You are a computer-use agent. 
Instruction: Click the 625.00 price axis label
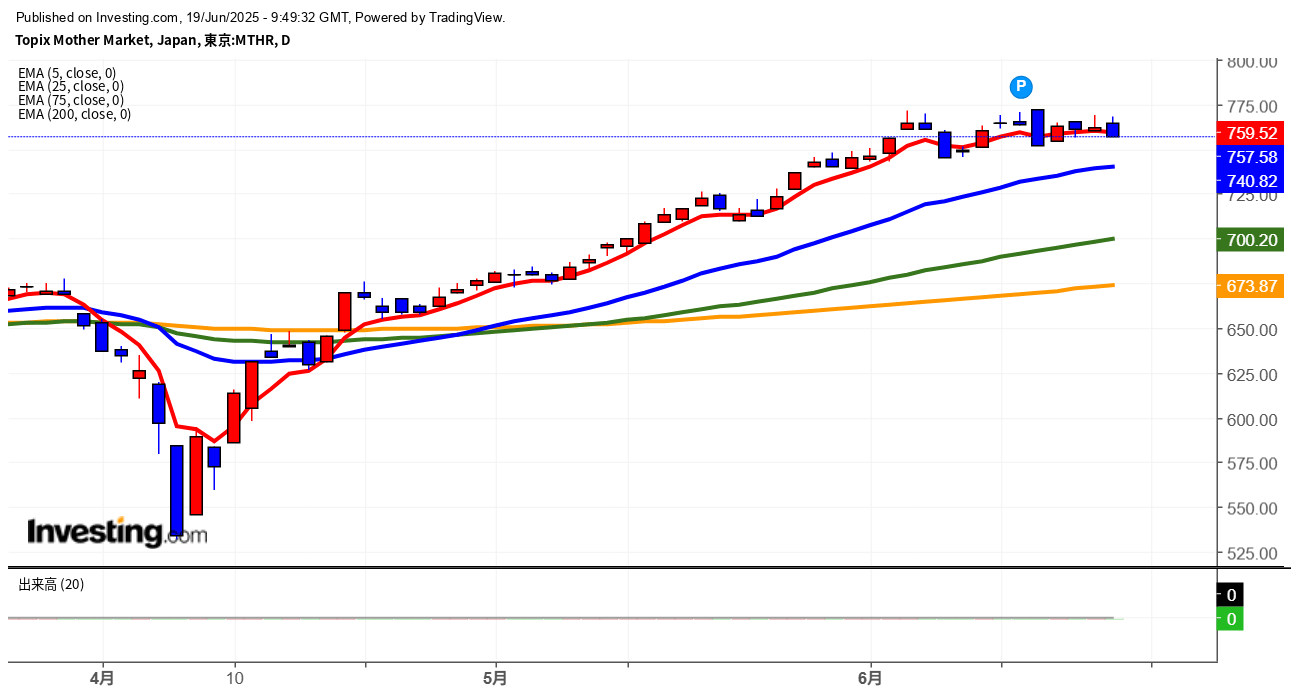[1254, 375]
